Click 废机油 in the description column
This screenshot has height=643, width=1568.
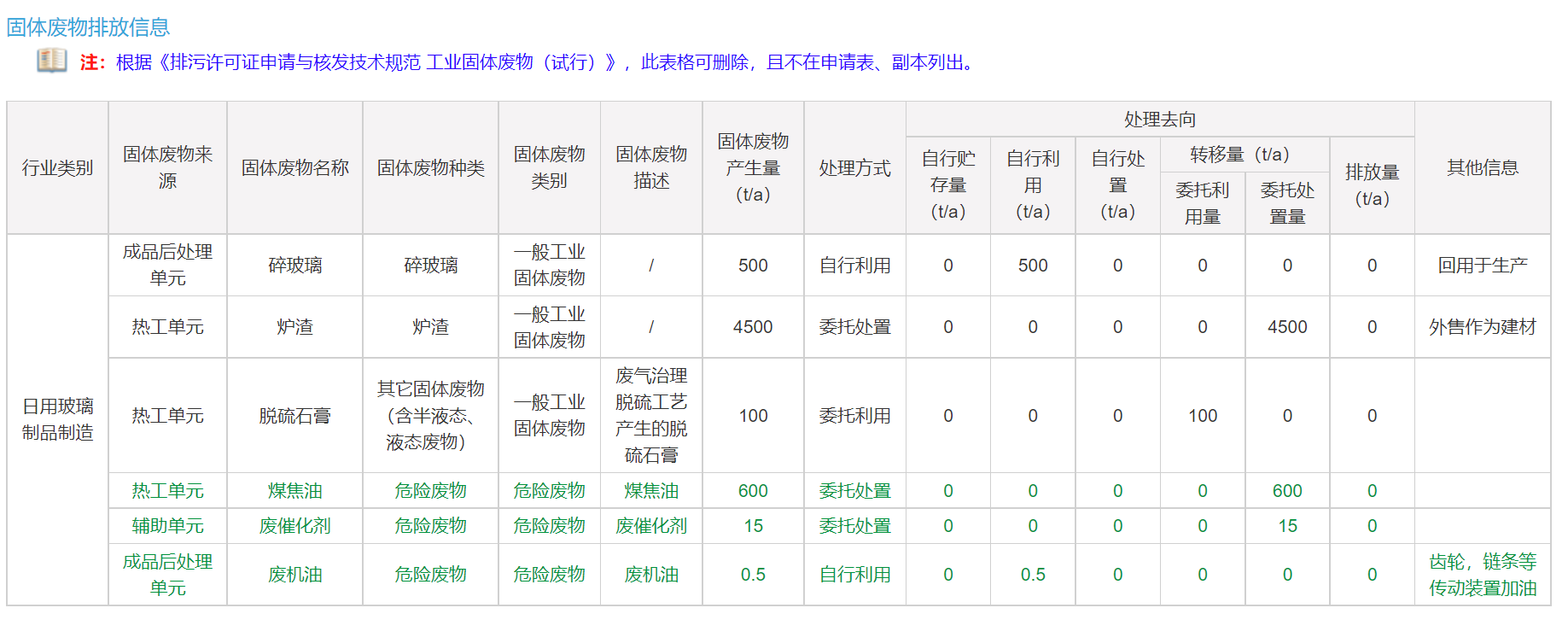(x=651, y=575)
